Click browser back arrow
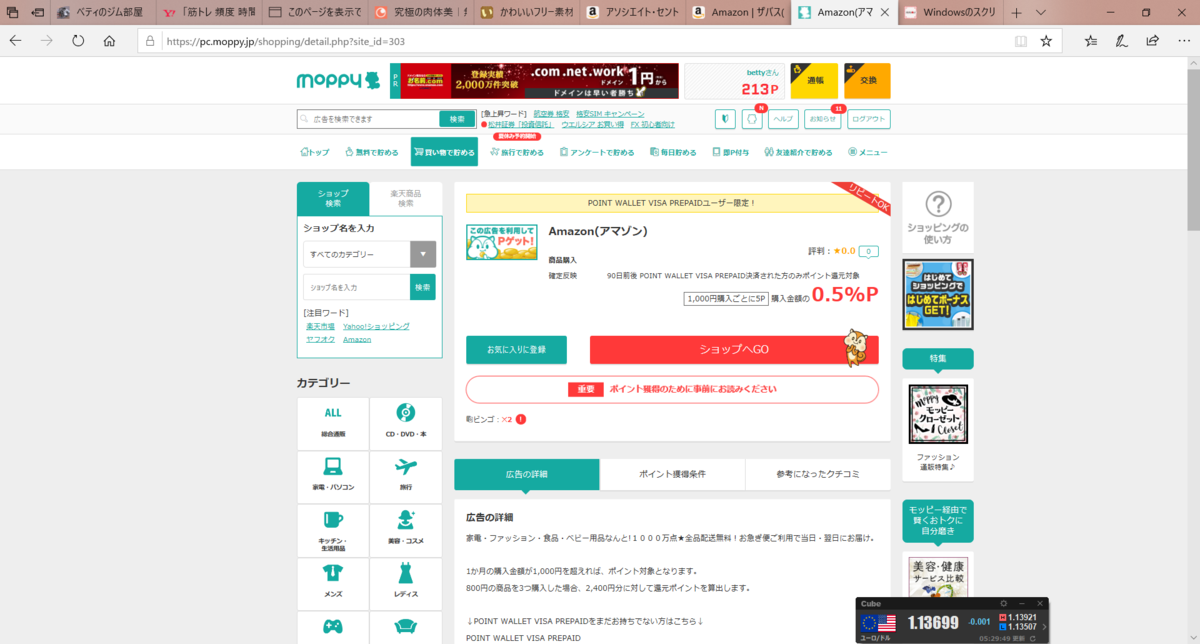Screen dimensions: 1200x644 (16, 41)
